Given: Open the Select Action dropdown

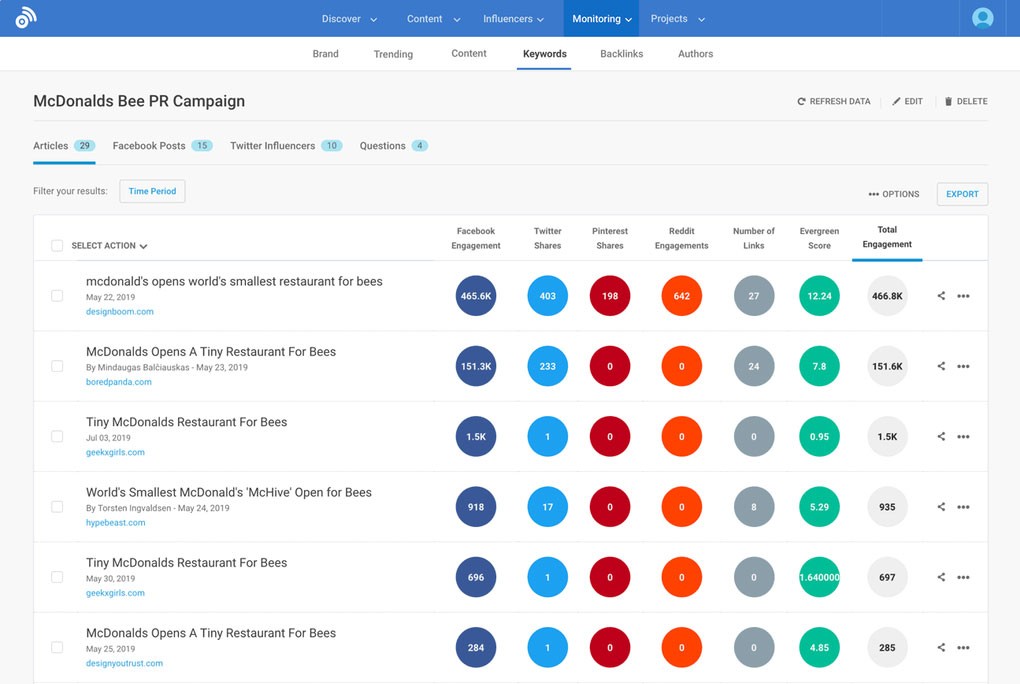Looking at the screenshot, I should click(x=109, y=246).
